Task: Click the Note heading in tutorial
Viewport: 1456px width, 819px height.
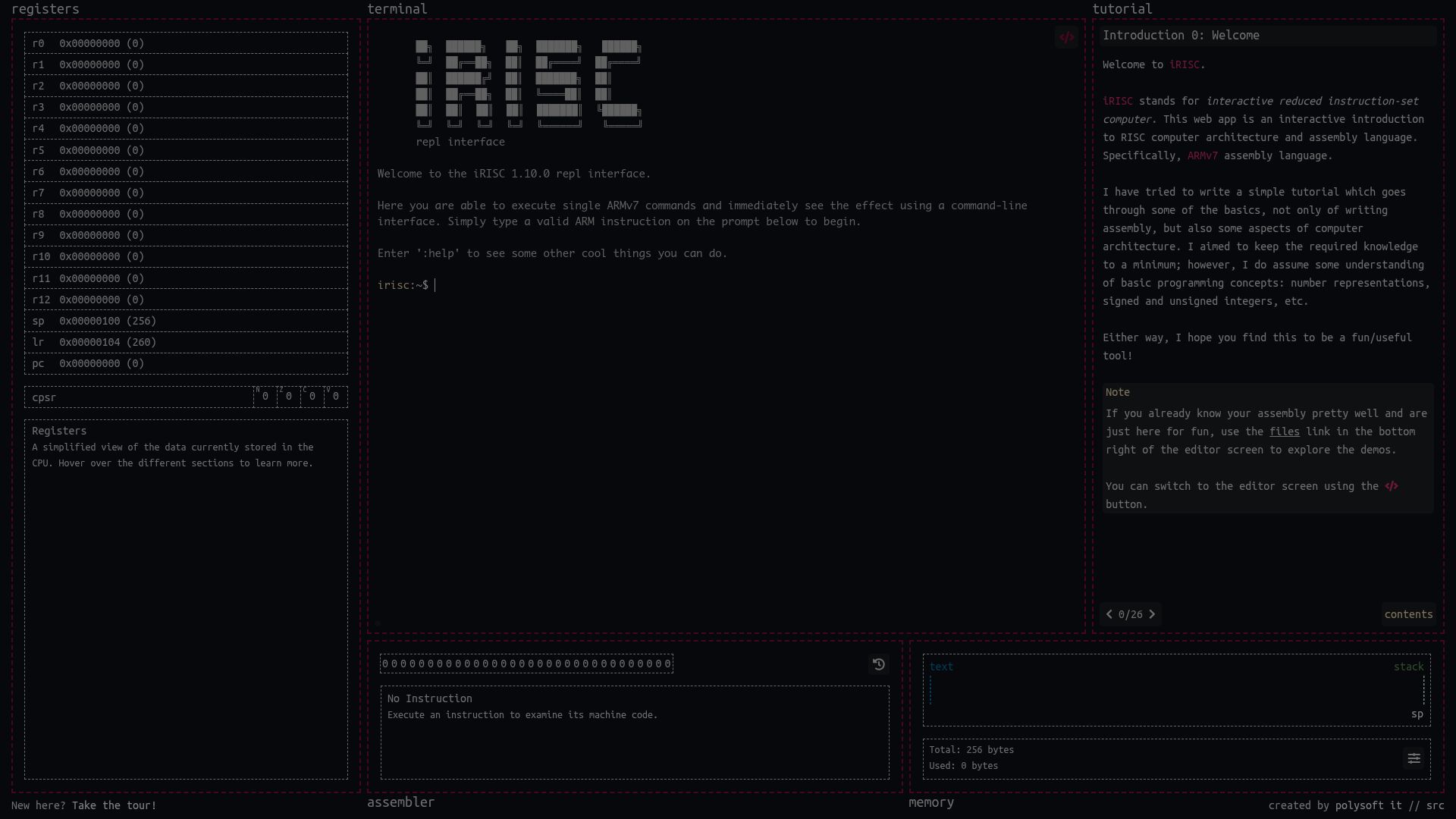Action: pyautogui.click(x=1117, y=392)
